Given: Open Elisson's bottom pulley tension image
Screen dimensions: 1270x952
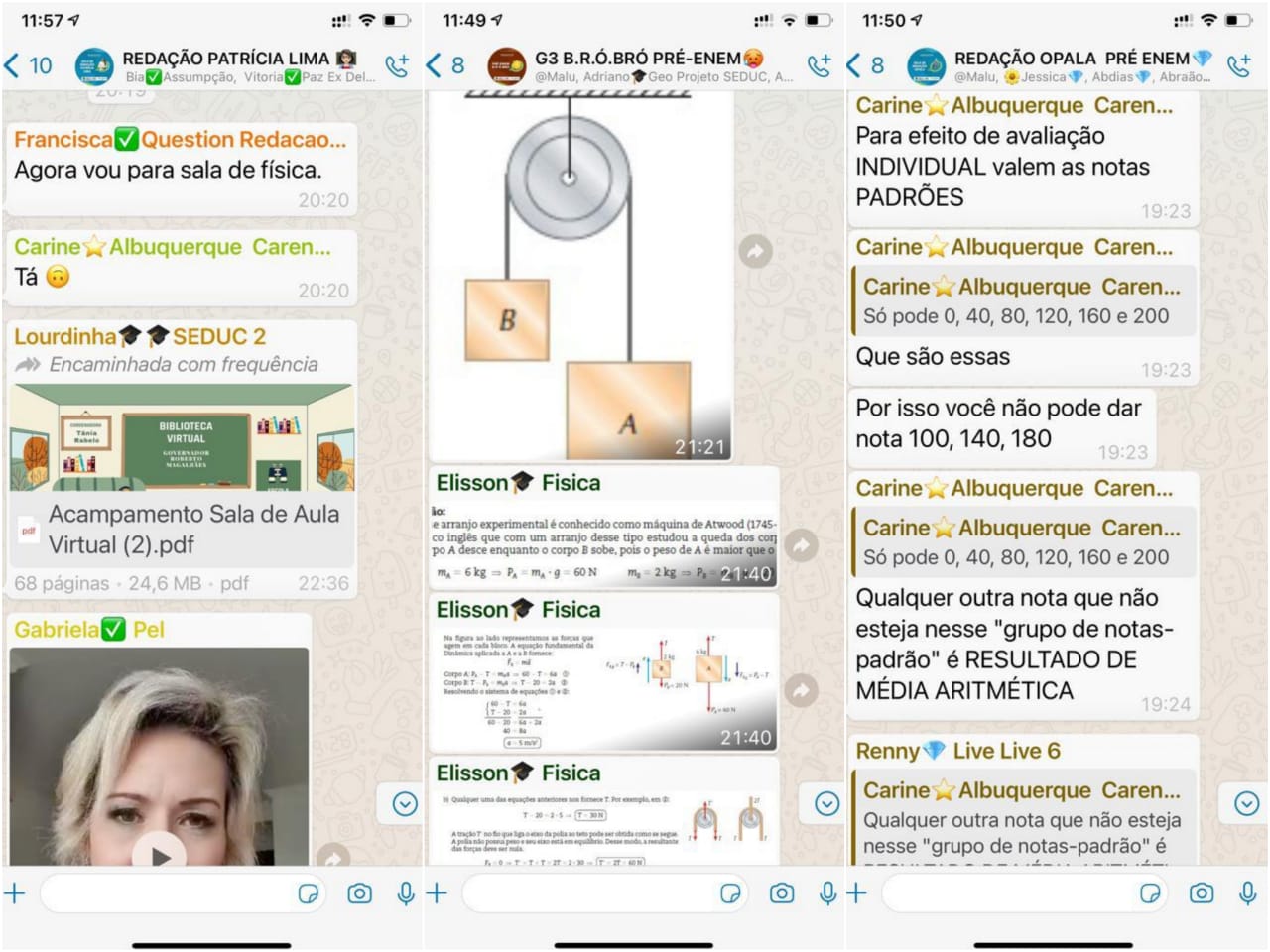Looking at the screenshot, I should click(603, 829).
